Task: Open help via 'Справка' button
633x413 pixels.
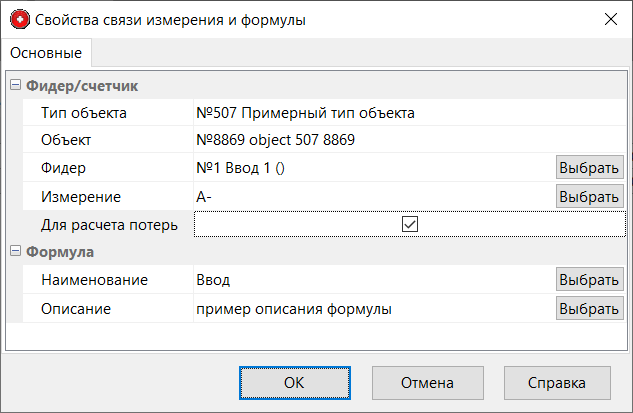Action: click(x=557, y=382)
